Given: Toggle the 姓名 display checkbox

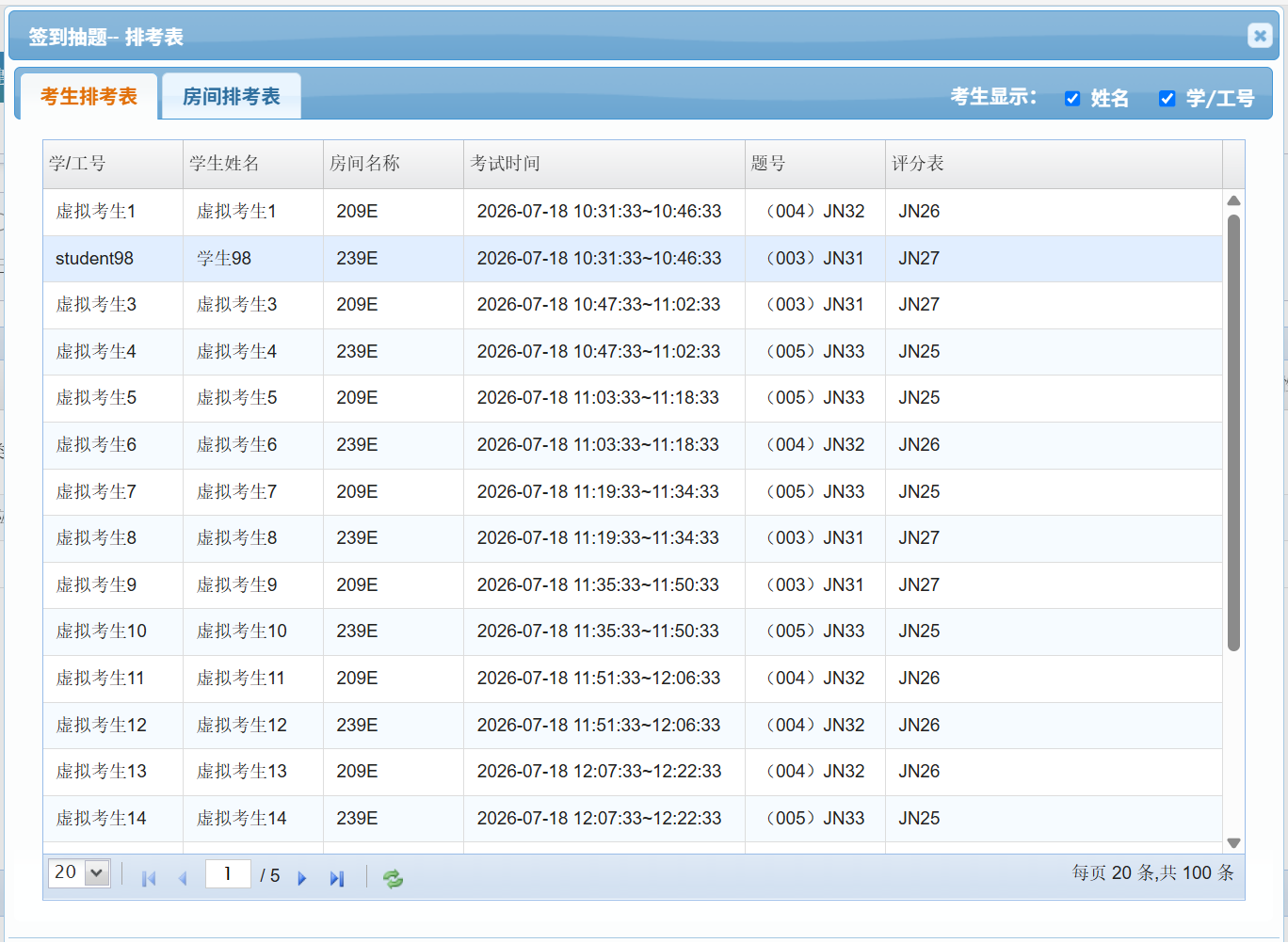Looking at the screenshot, I should point(1072,98).
